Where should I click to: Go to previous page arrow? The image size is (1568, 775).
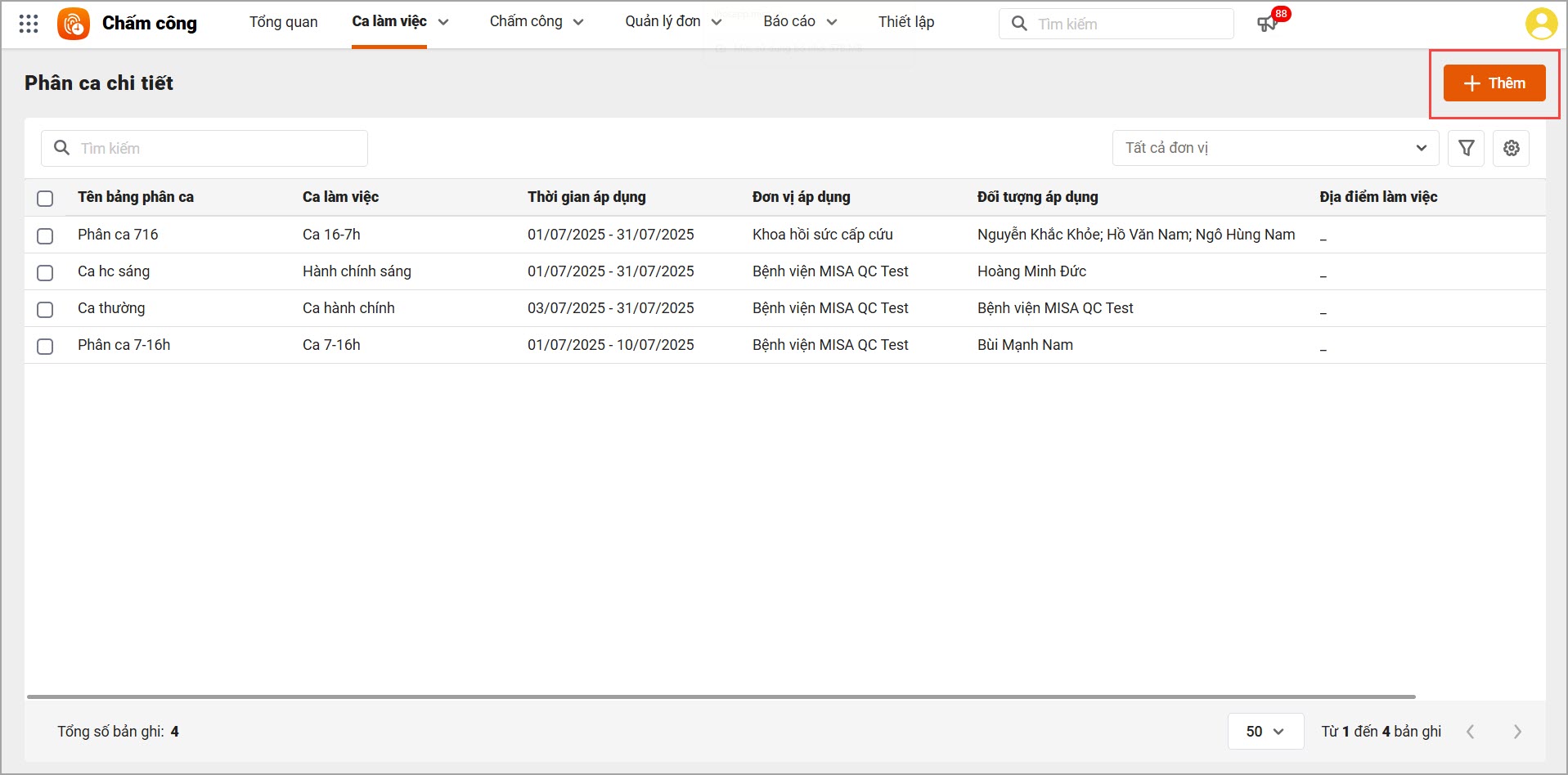coord(1471,732)
